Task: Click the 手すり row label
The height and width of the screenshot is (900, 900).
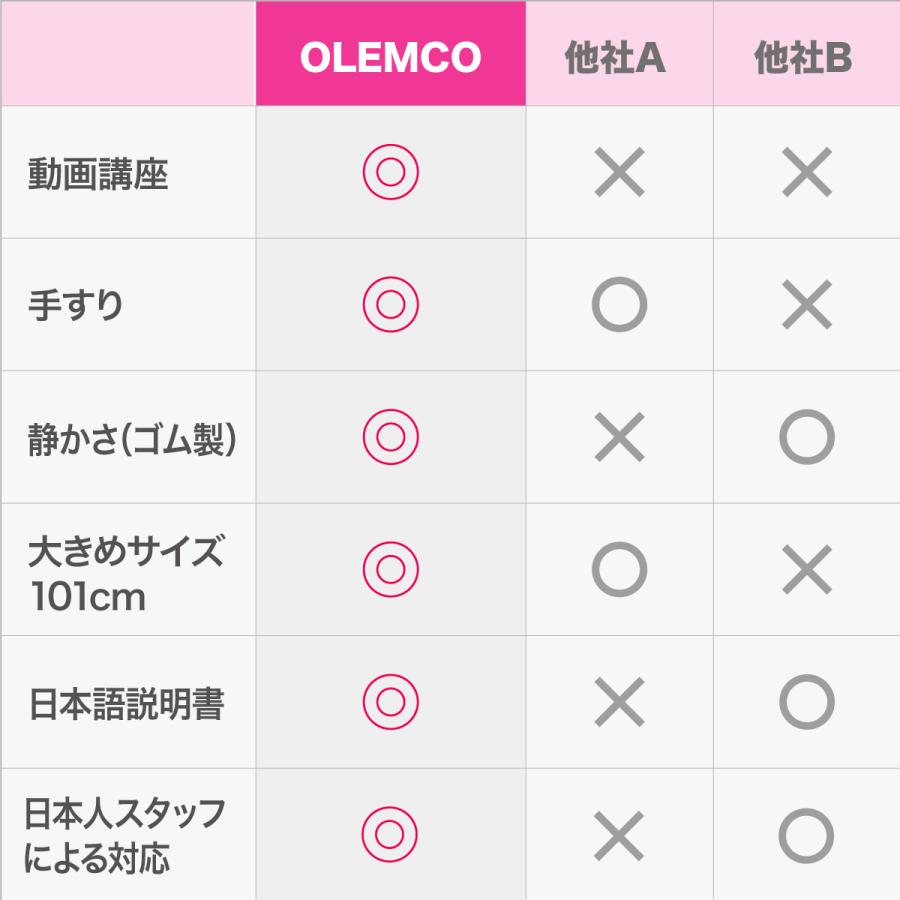Action: tap(75, 305)
